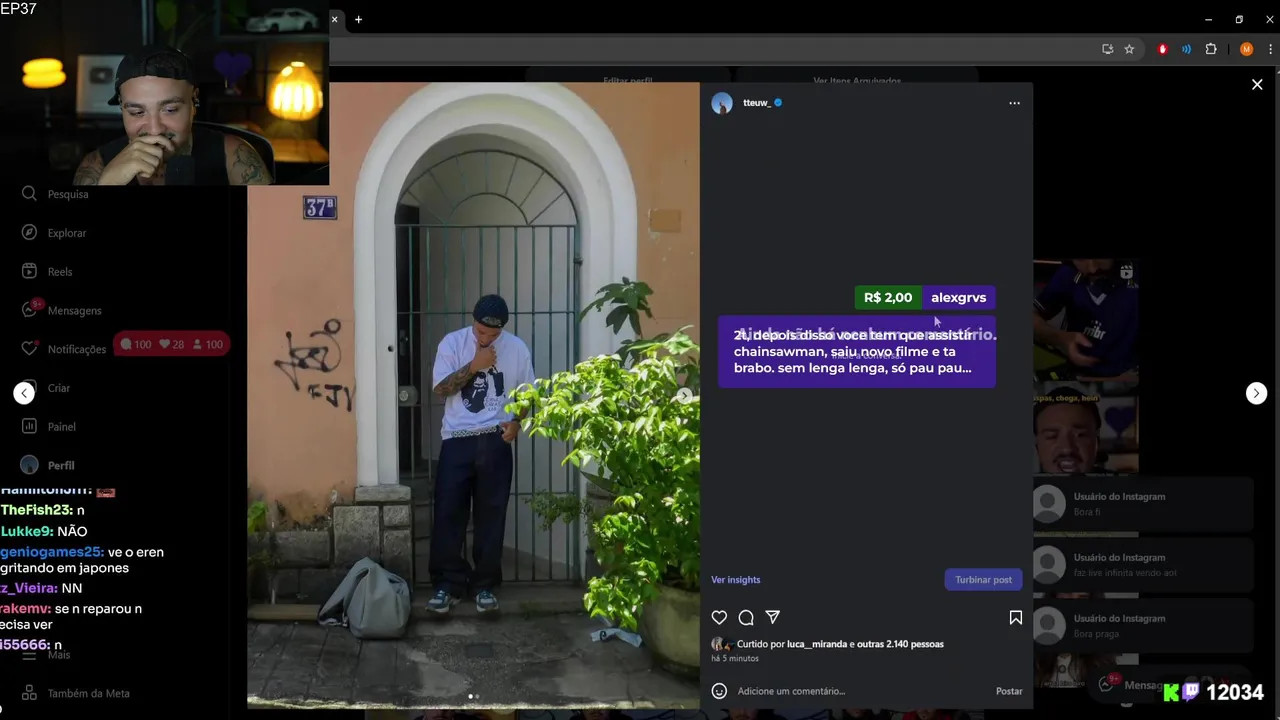Screen dimensions: 1280x720
Task: Open Perfil in Instagram sidebar
Action: (x=61, y=466)
